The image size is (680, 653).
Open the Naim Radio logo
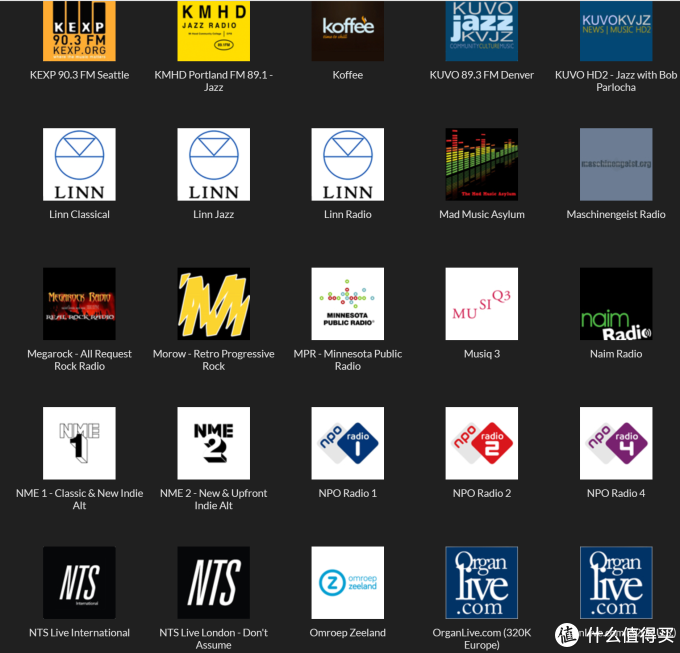point(616,304)
